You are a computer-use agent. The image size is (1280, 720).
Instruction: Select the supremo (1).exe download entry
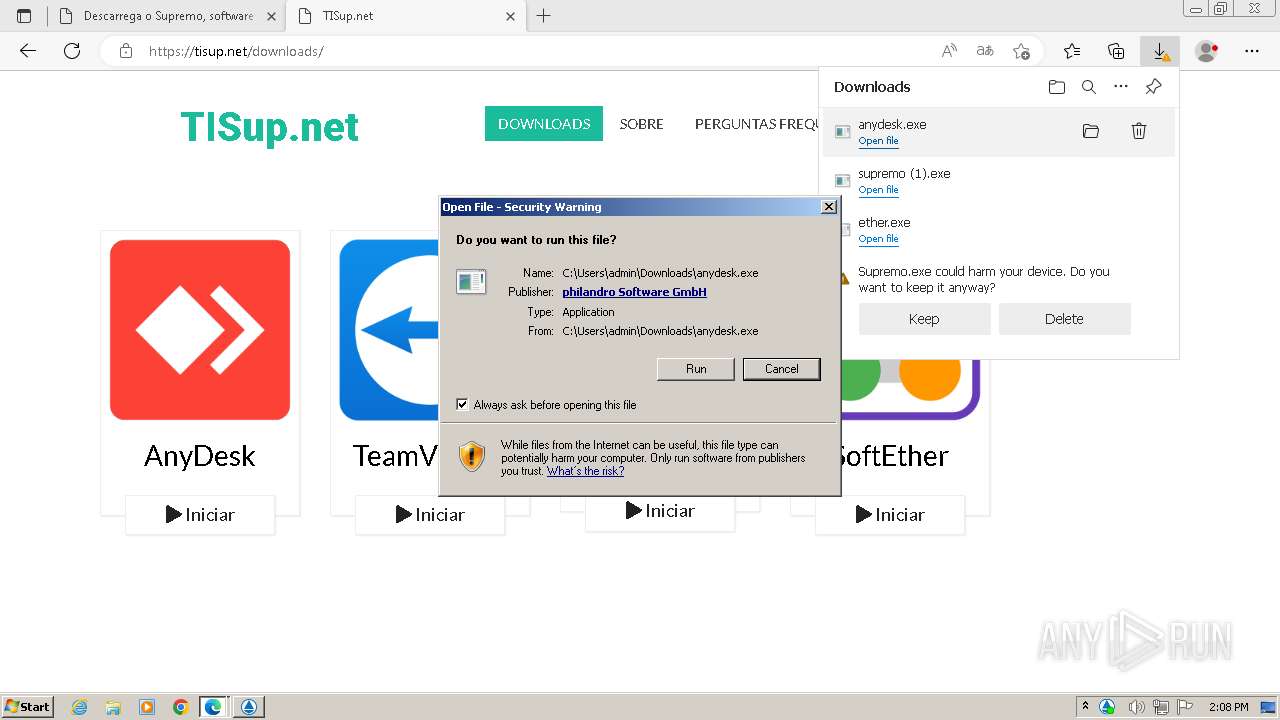click(x=998, y=181)
